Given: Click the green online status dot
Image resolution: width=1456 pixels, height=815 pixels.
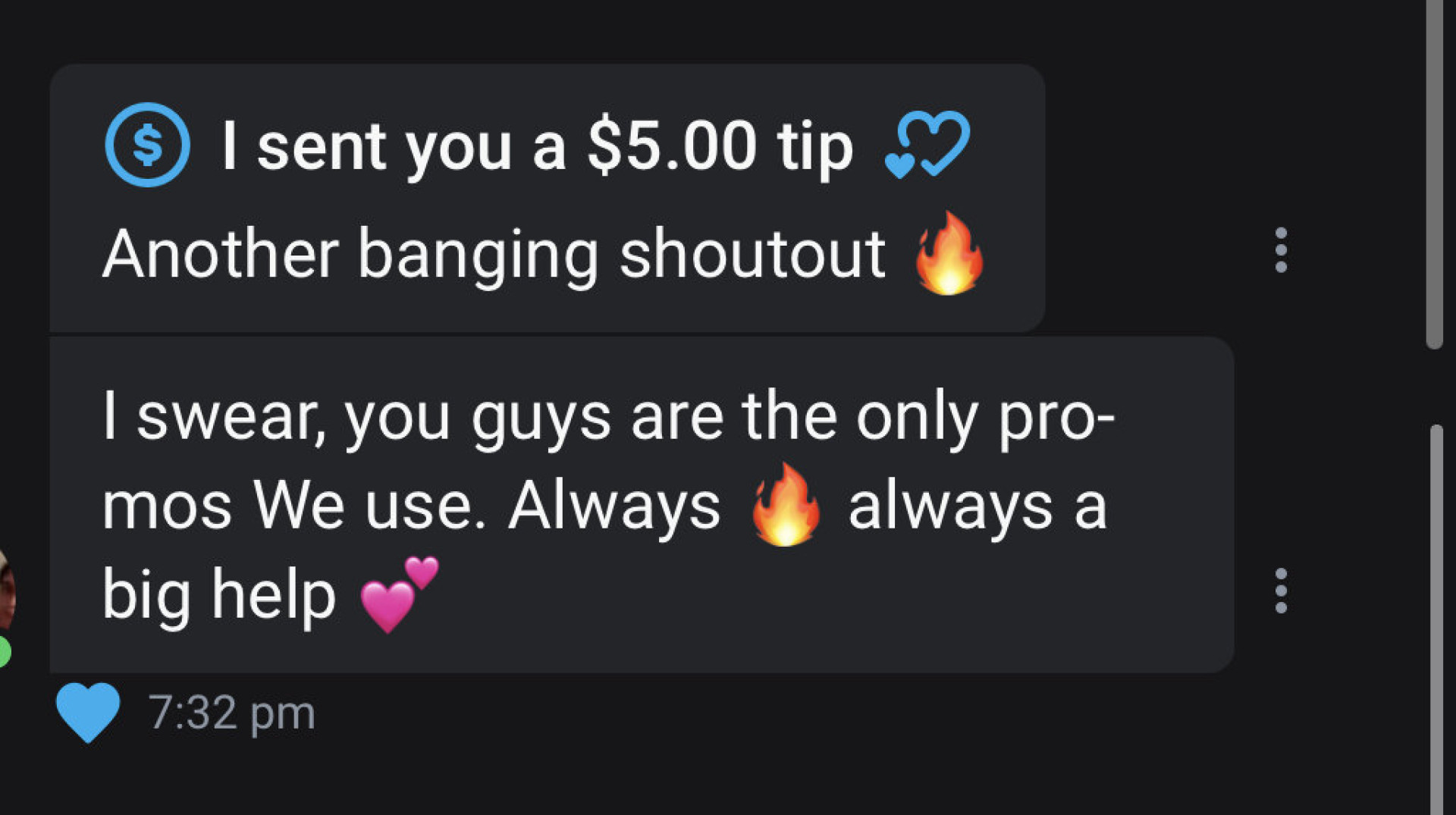Looking at the screenshot, I should click(4, 652).
